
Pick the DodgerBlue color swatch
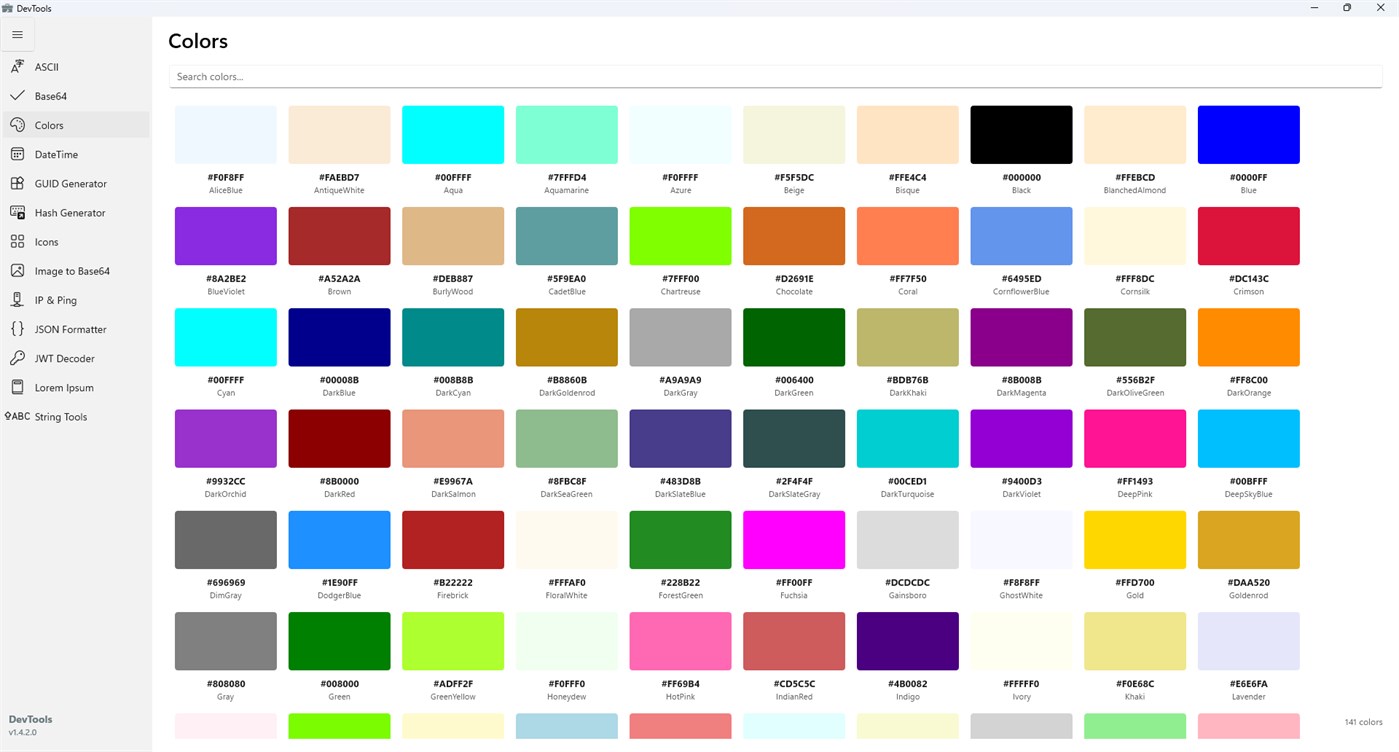click(340, 540)
